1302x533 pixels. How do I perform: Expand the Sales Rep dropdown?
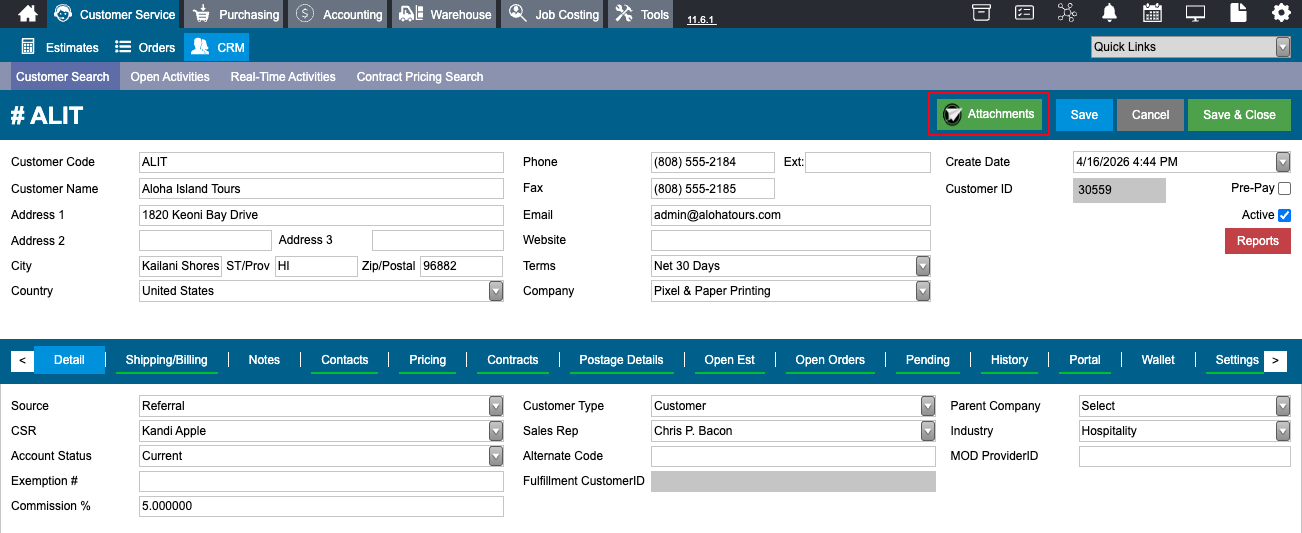[x=928, y=431]
